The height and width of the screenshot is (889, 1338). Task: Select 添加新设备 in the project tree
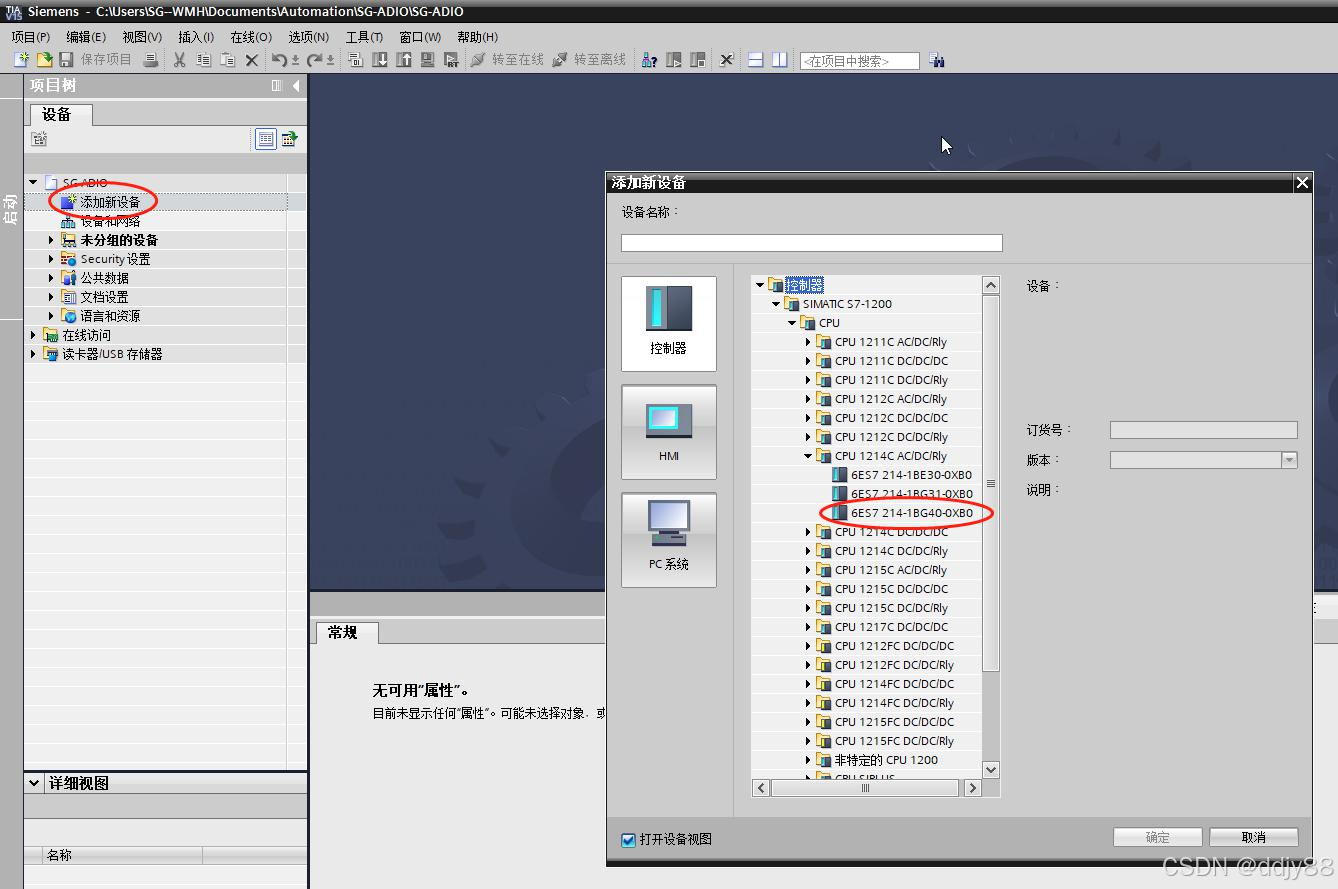click(x=110, y=202)
